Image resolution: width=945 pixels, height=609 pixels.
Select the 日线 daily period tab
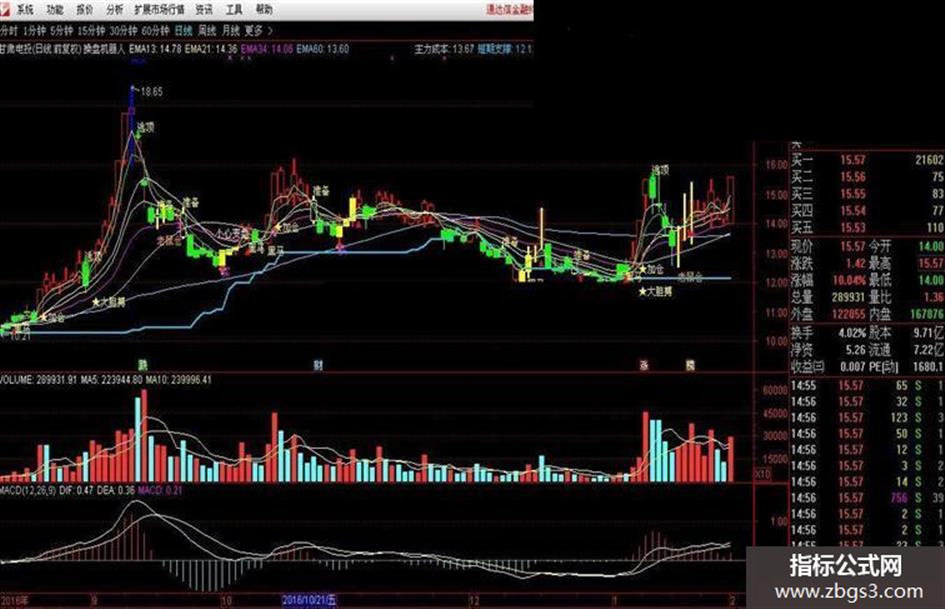tap(183, 30)
